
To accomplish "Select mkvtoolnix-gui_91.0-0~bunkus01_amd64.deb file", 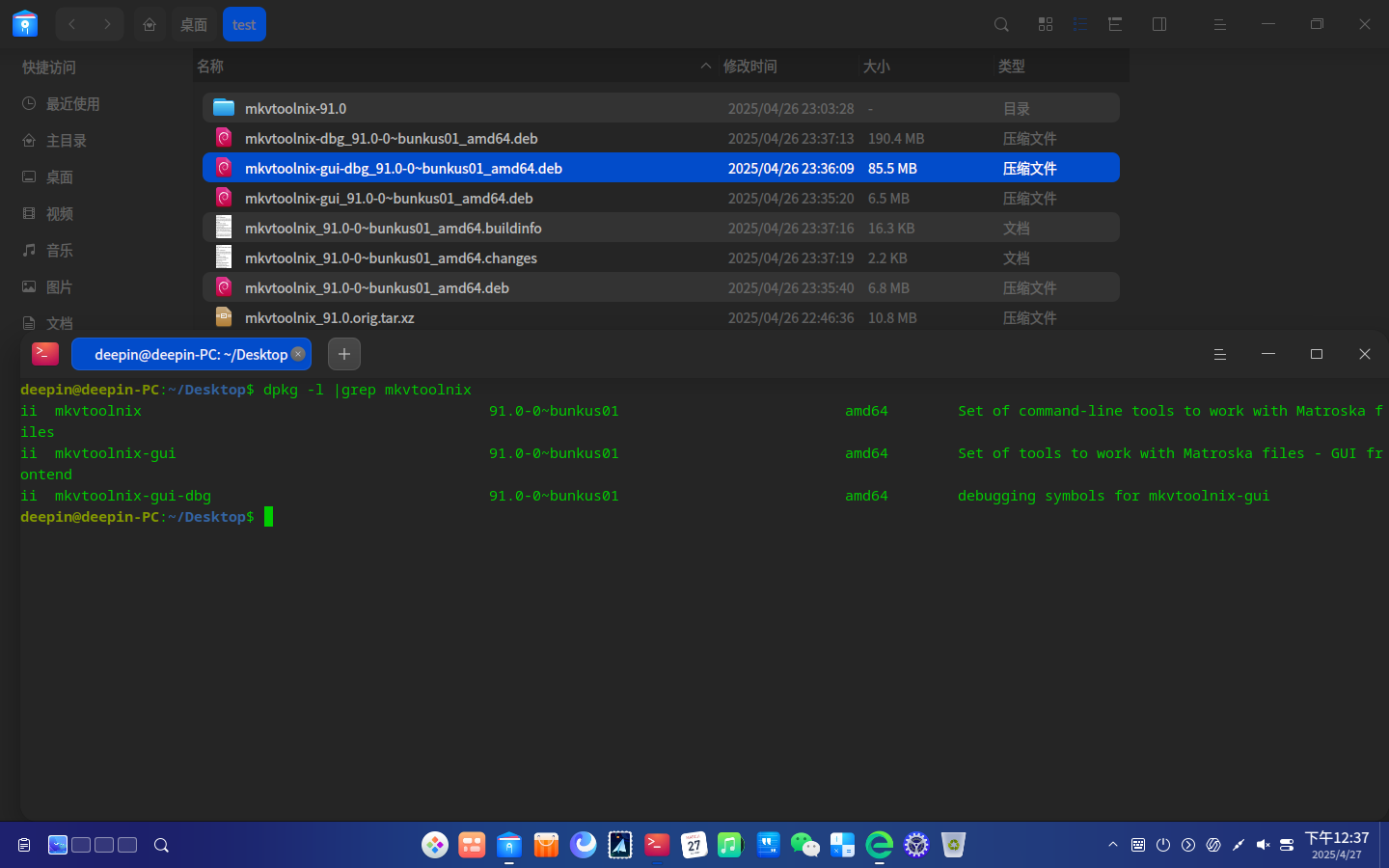I will point(661,198).
